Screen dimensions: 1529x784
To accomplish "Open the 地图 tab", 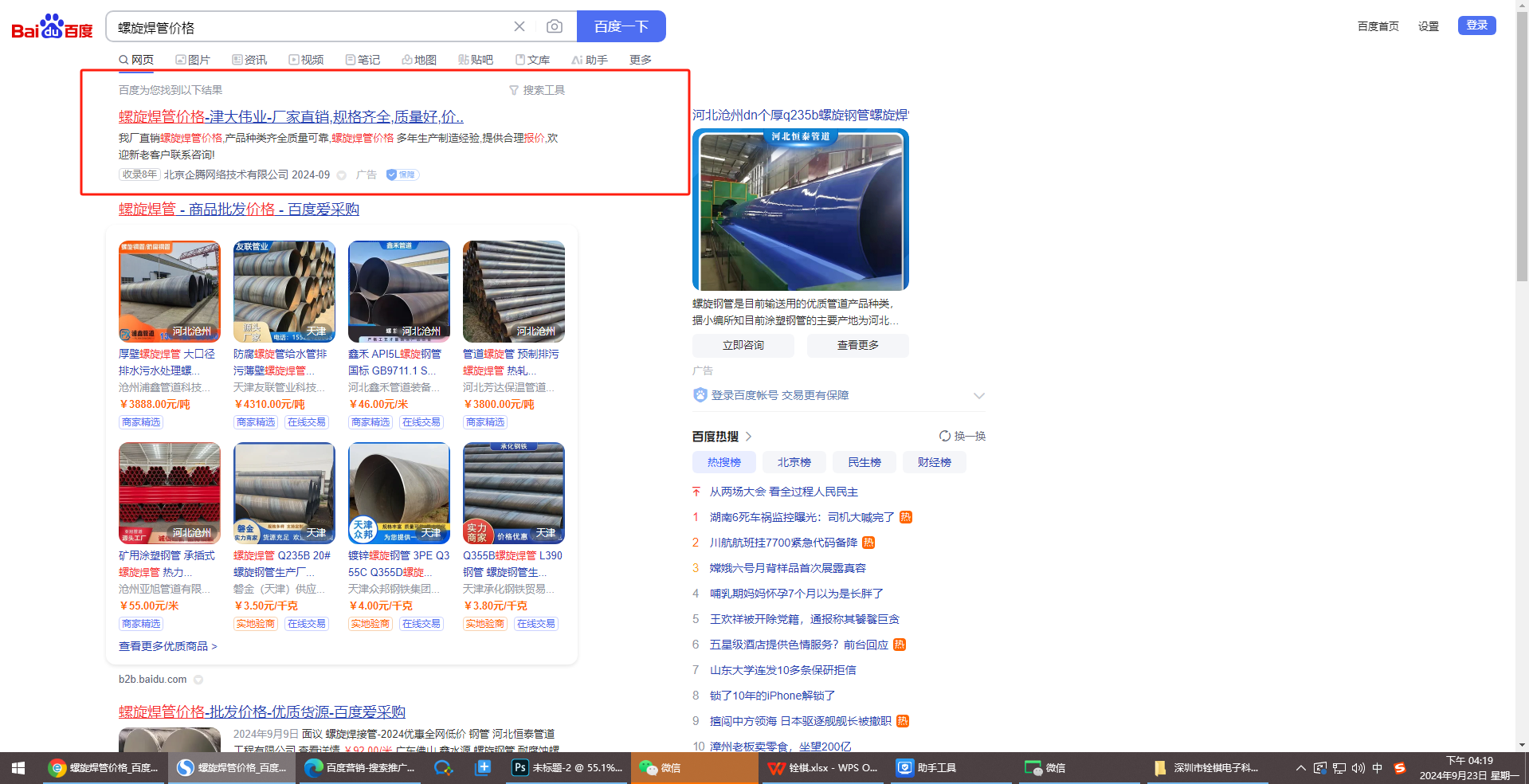I will coord(419,60).
